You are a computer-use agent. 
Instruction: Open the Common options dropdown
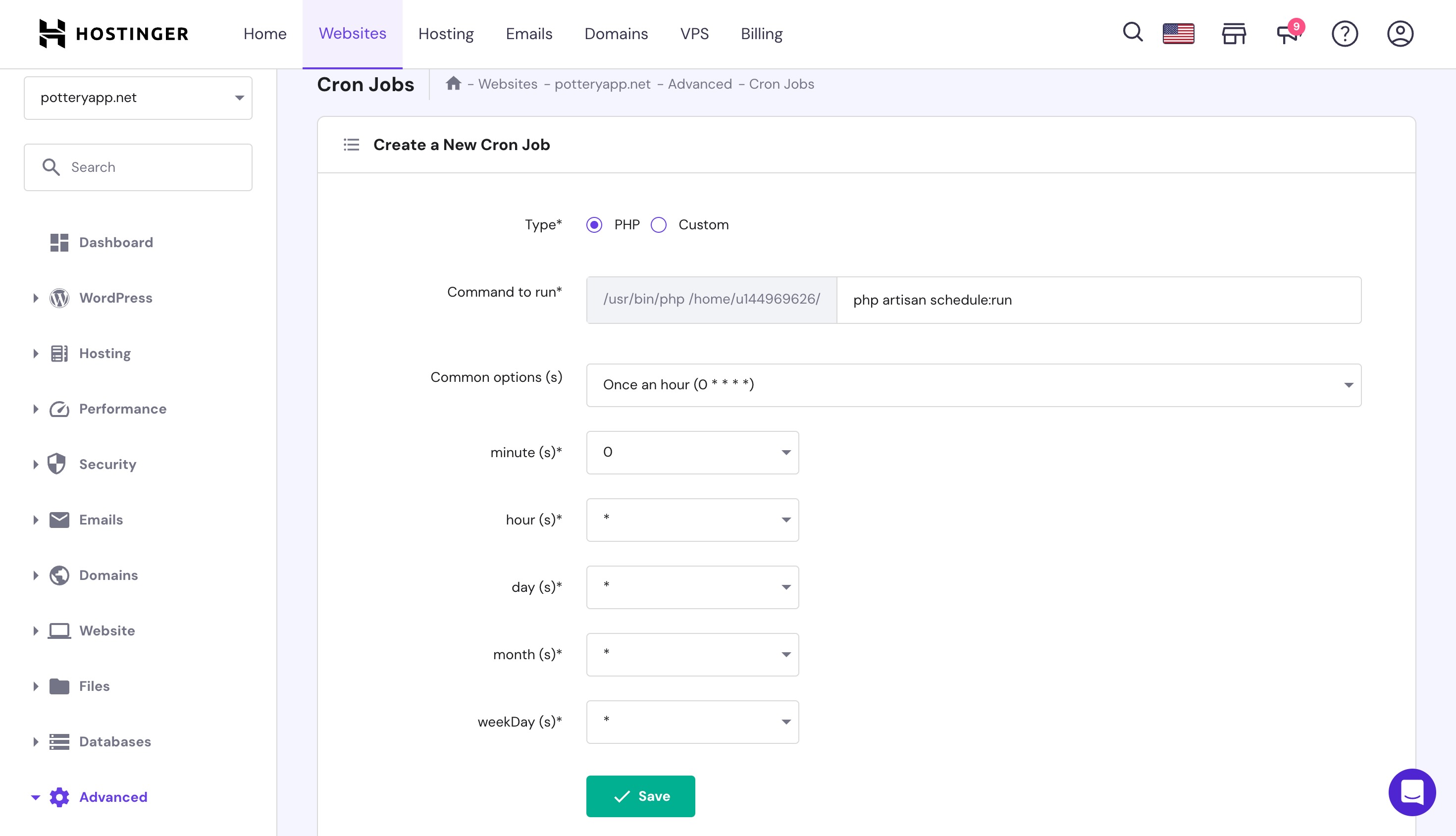(x=973, y=384)
